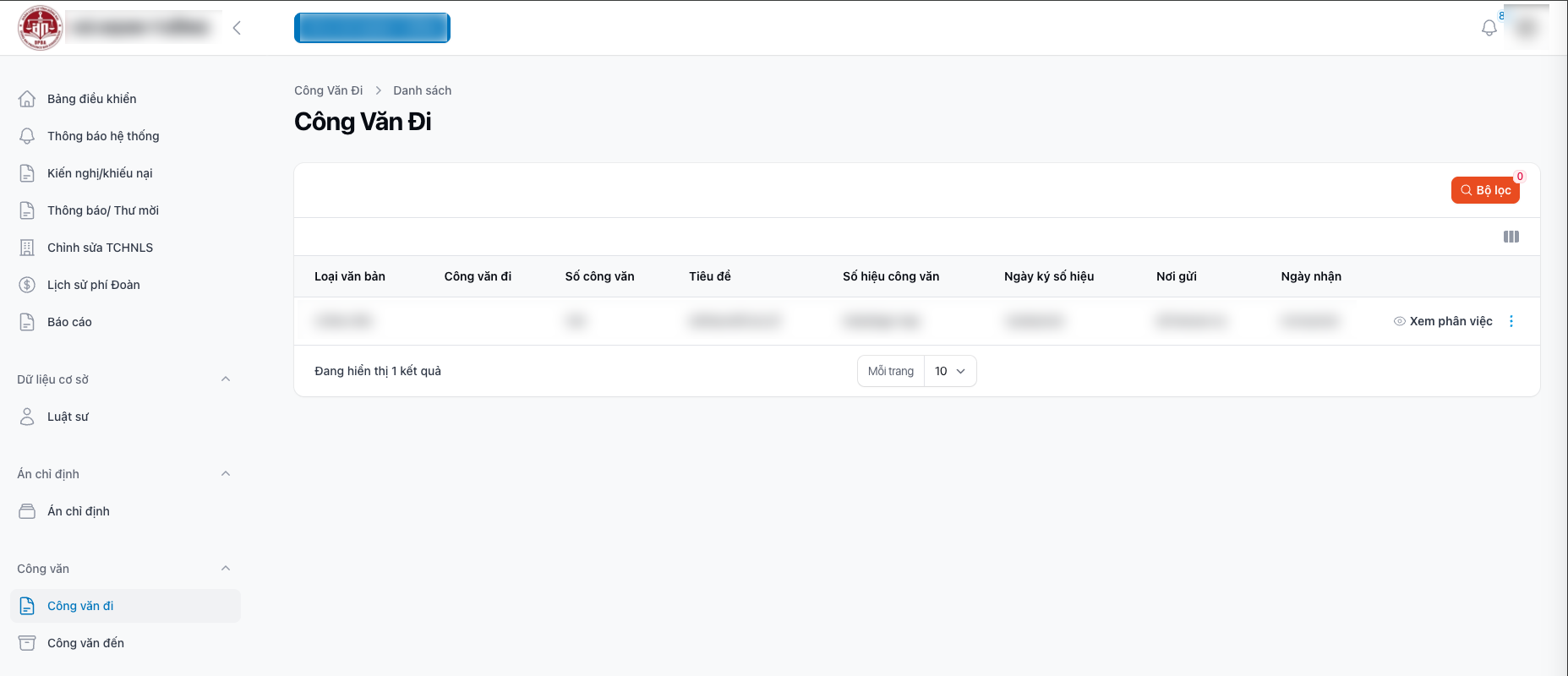Image resolution: width=1568 pixels, height=676 pixels.
Task: Collapse the Án chỉ định section
Action: coord(226,474)
